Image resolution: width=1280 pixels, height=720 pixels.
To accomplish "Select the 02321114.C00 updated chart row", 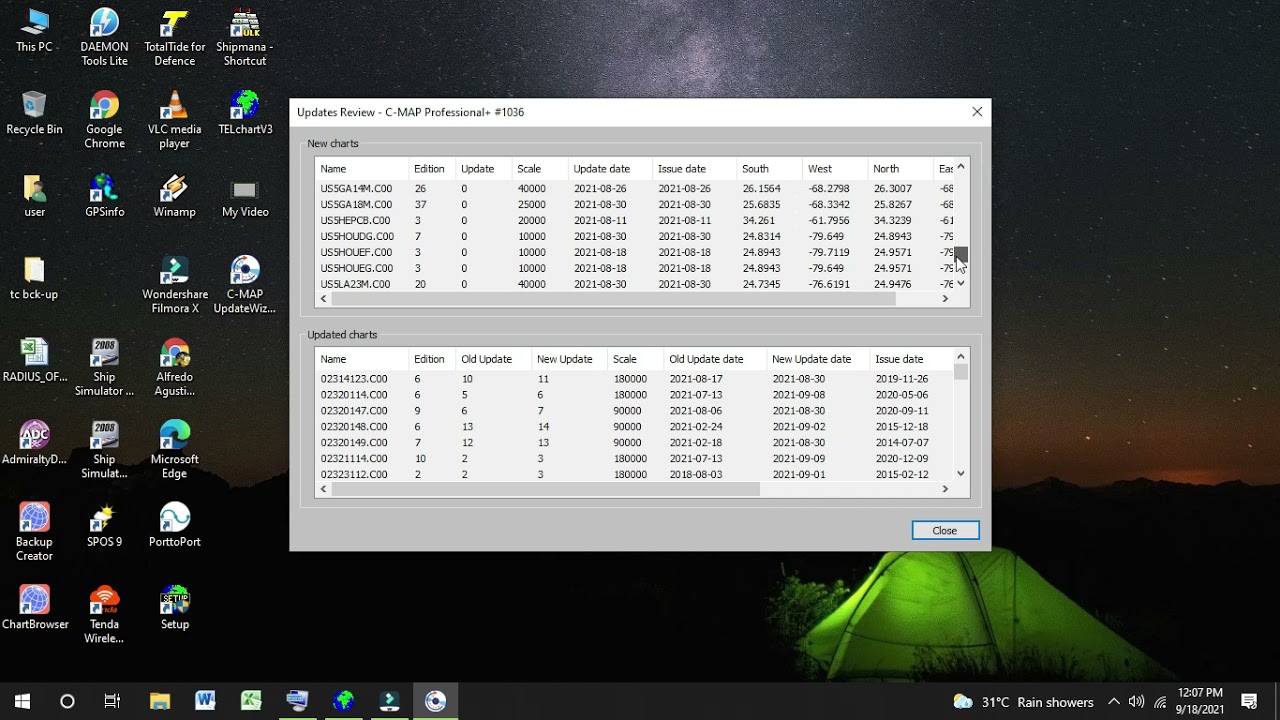I will (634, 459).
